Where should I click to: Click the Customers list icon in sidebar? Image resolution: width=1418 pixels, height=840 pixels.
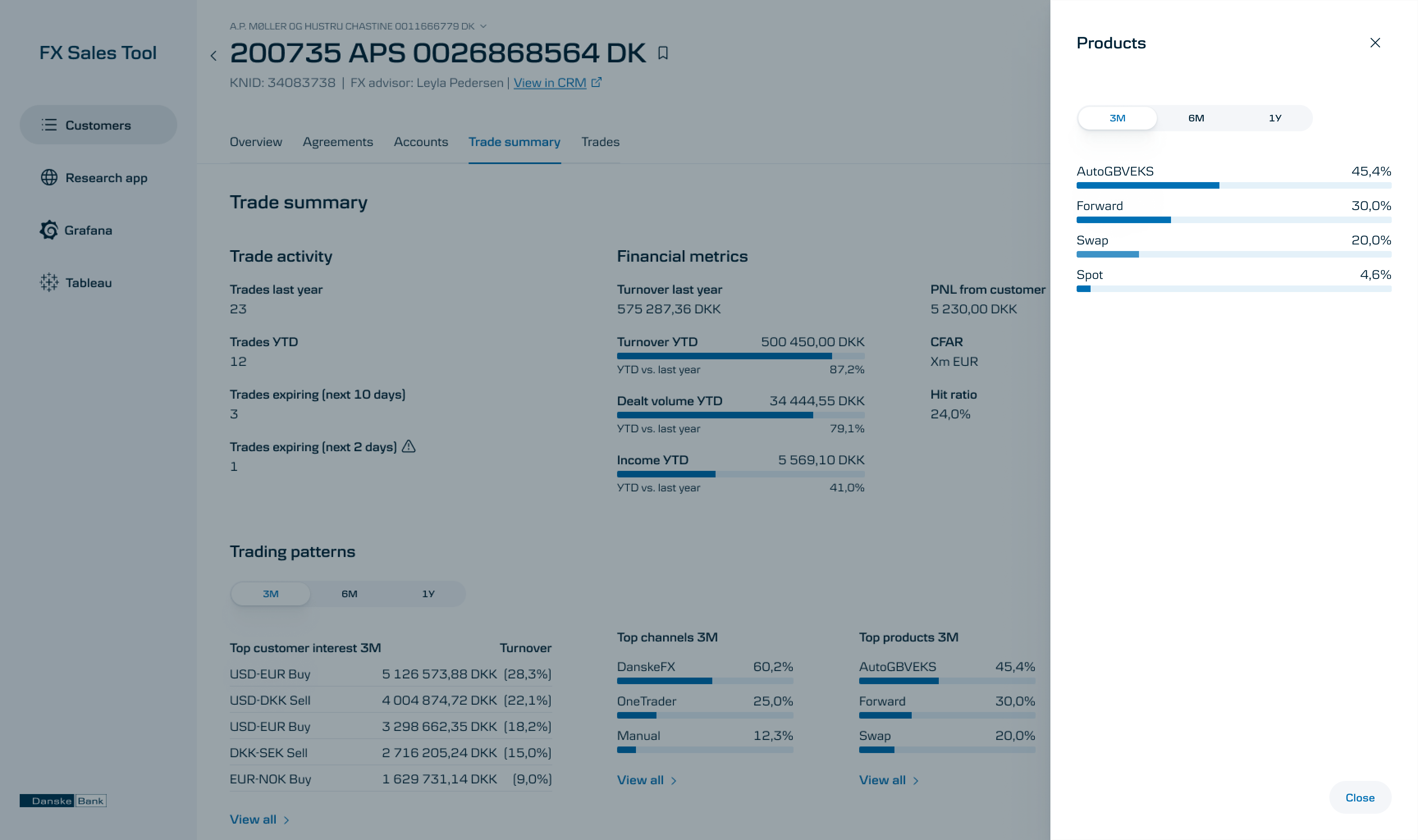click(49, 125)
